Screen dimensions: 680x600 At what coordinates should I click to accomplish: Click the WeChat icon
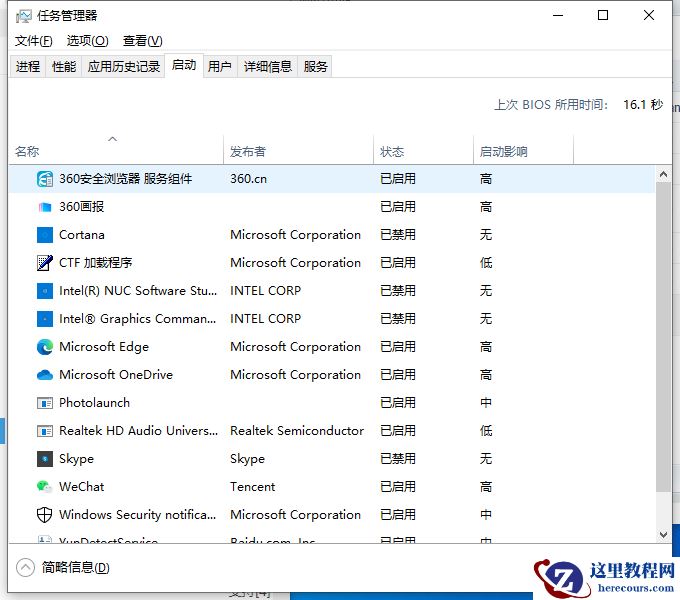[45, 487]
